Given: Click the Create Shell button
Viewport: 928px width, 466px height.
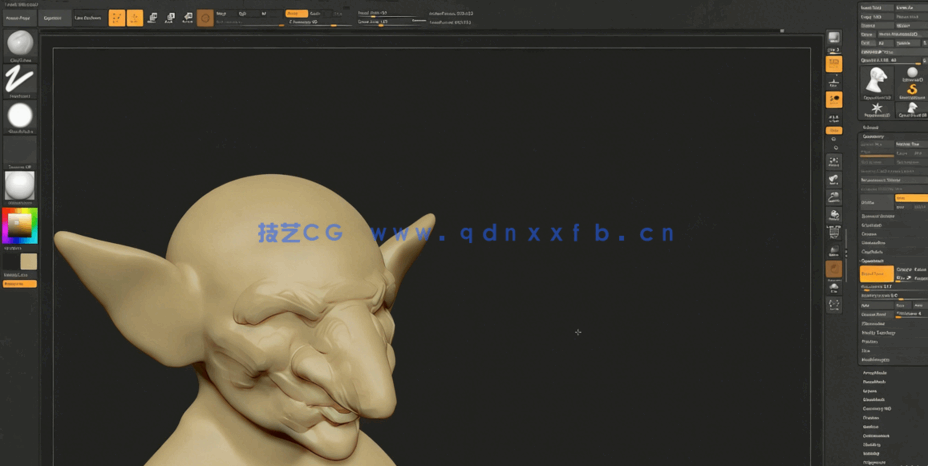Looking at the screenshot, I should 877,314.
